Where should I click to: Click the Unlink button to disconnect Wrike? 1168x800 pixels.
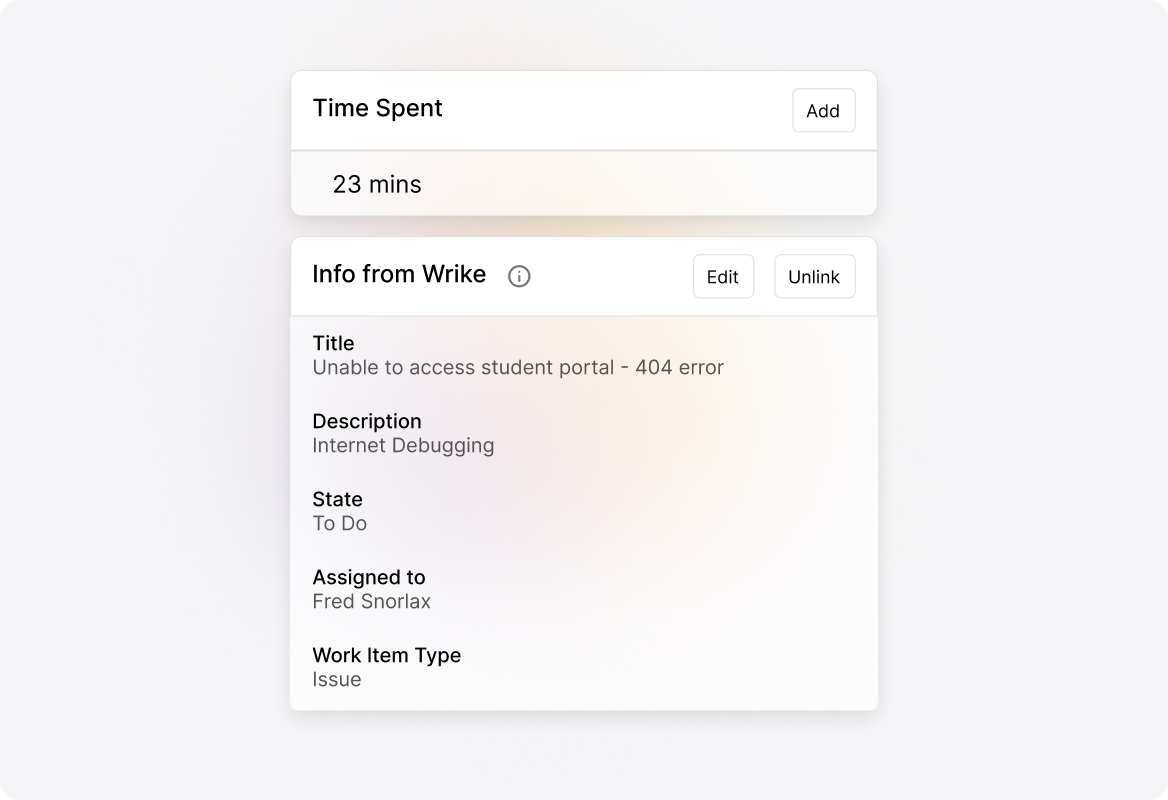click(814, 276)
